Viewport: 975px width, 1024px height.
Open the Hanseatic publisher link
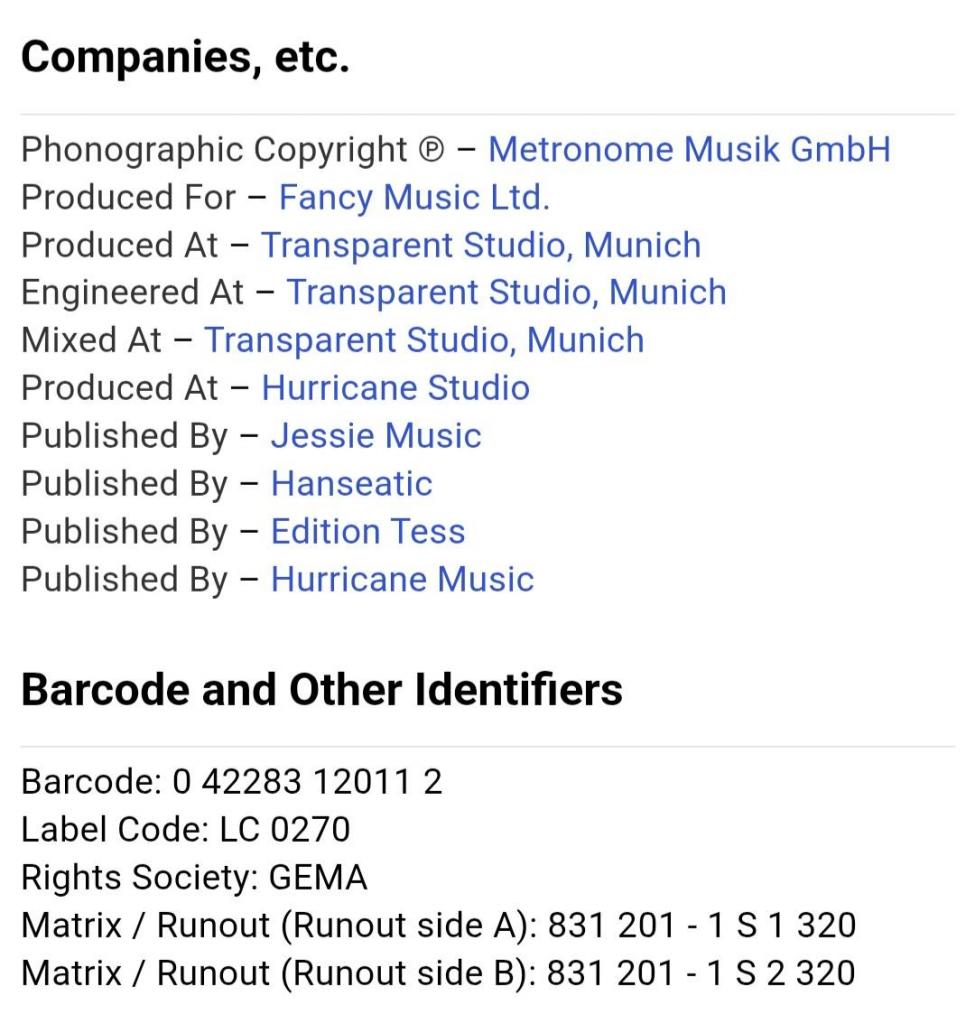point(351,484)
